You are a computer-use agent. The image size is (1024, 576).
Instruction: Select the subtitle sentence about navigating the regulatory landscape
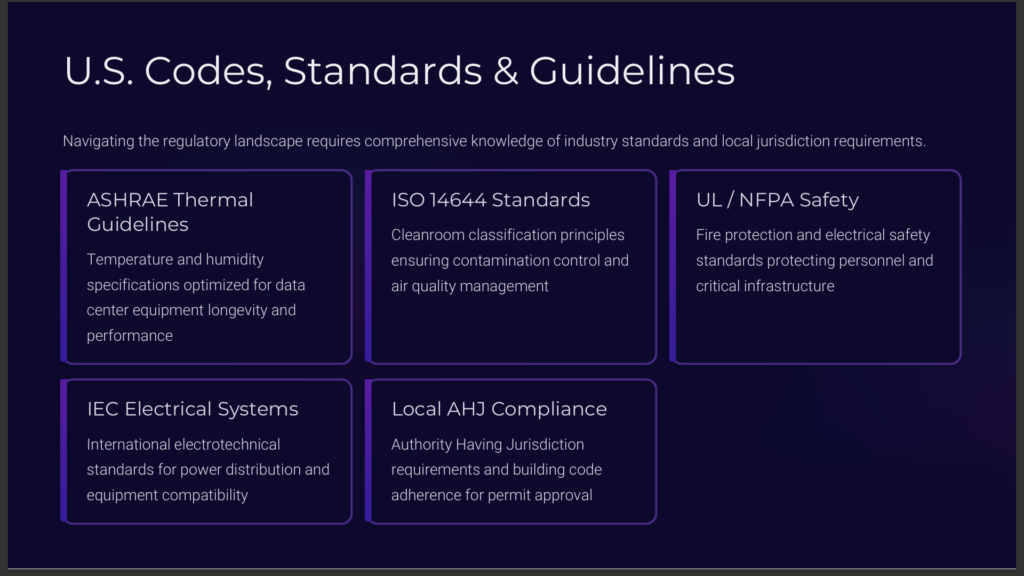click(494, 141)
